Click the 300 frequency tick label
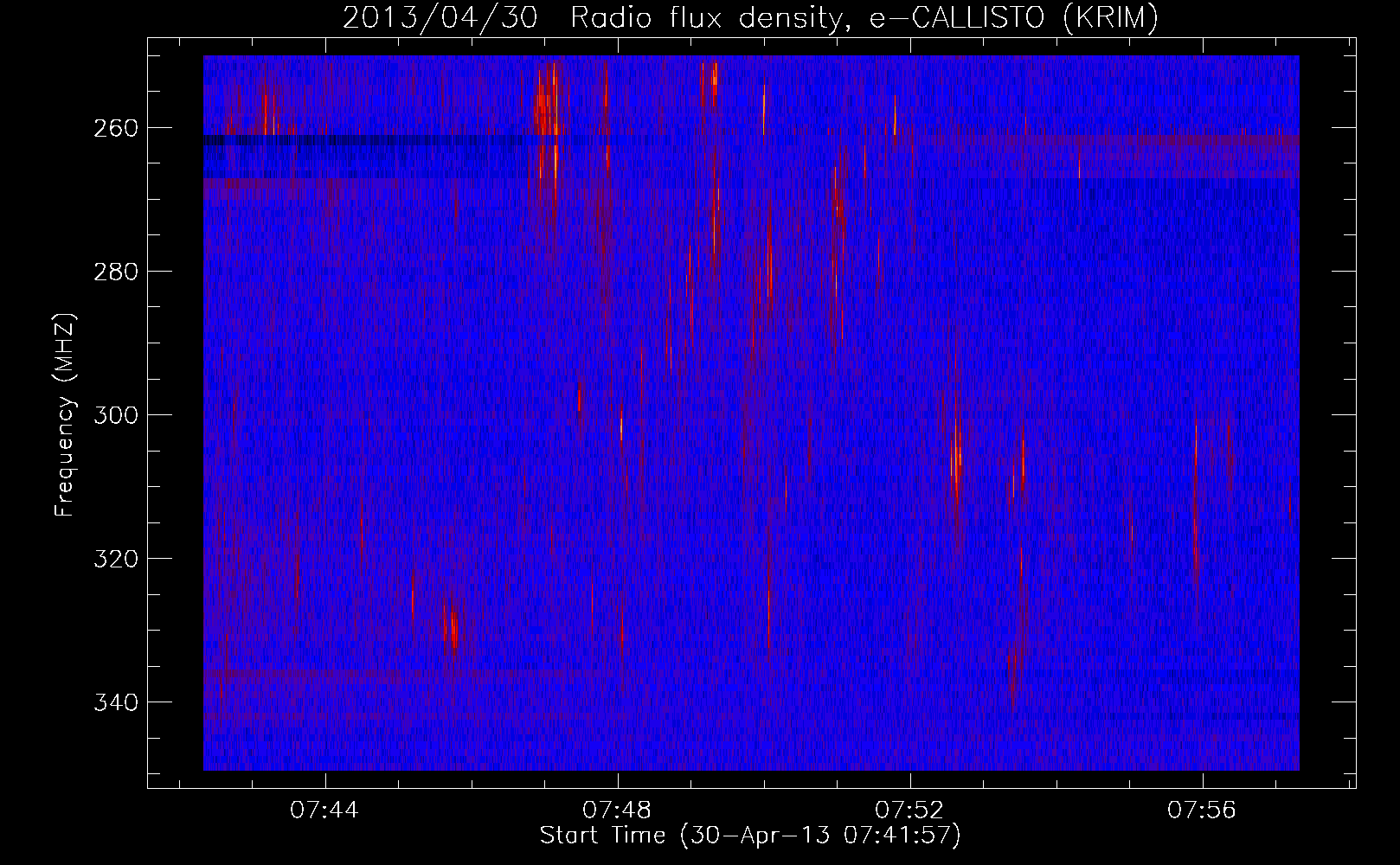The height and width of the screenshot is (865, 1400). point(114,415)
